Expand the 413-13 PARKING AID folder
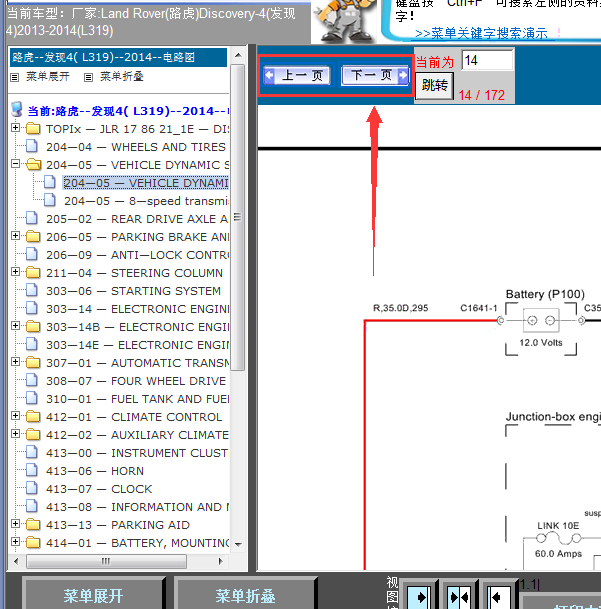This screenshot has width=601, height=609. pyautogui.click(x=15, y=524)
